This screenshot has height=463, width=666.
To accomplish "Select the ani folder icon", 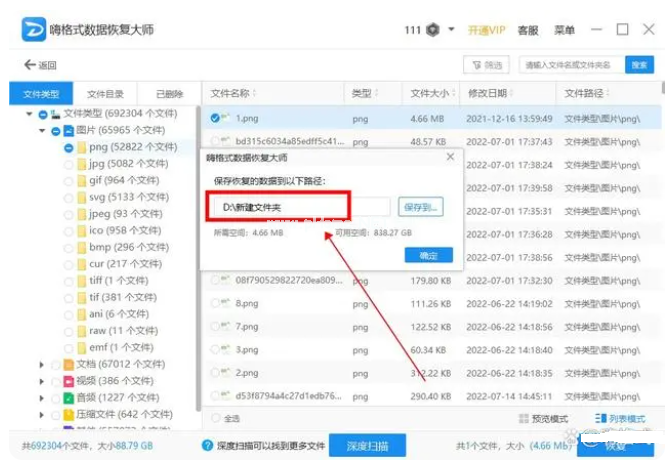I will pyautogui.click(x=82, y=315).
